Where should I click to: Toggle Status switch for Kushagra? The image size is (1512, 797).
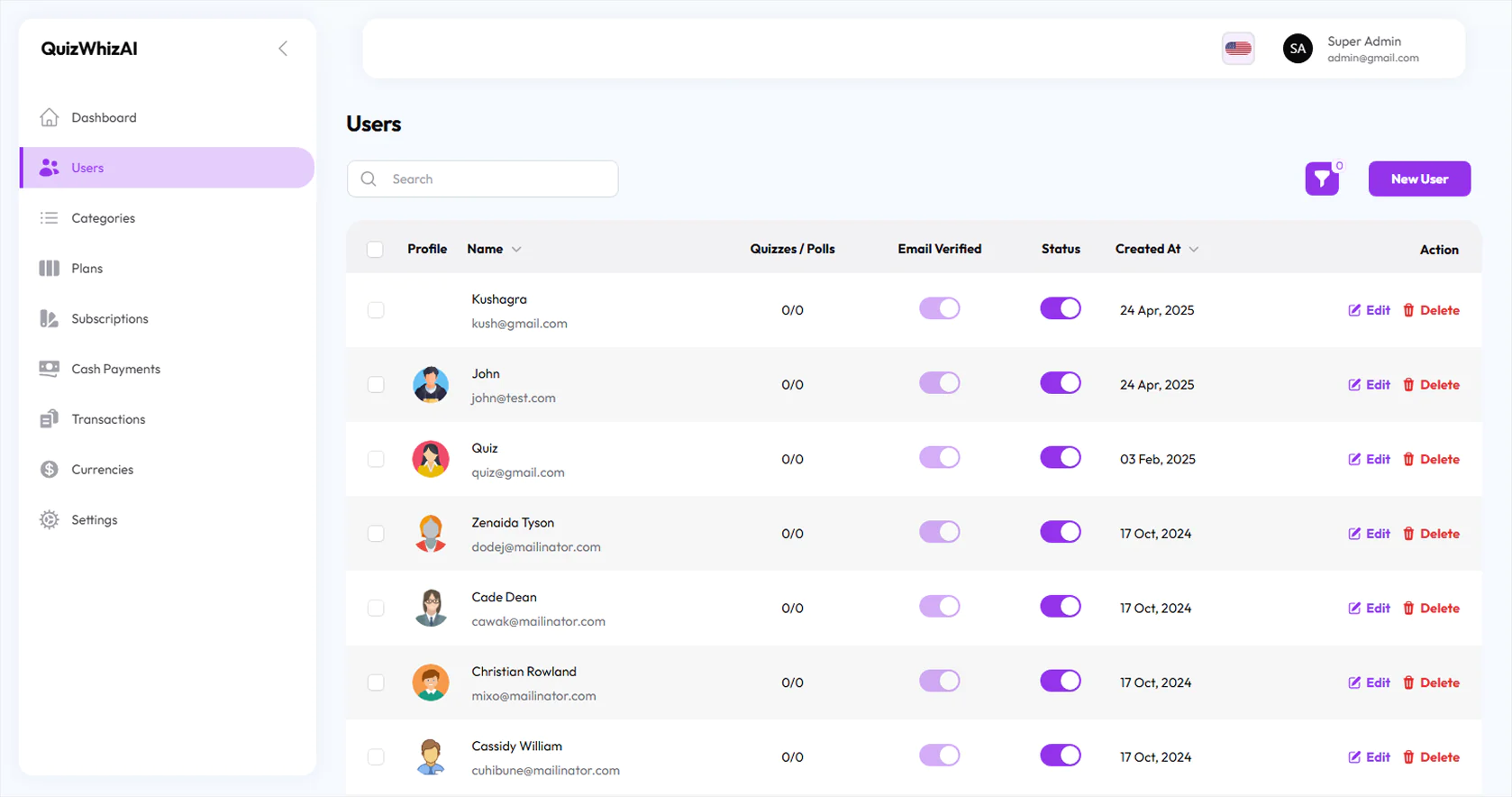1060,308
